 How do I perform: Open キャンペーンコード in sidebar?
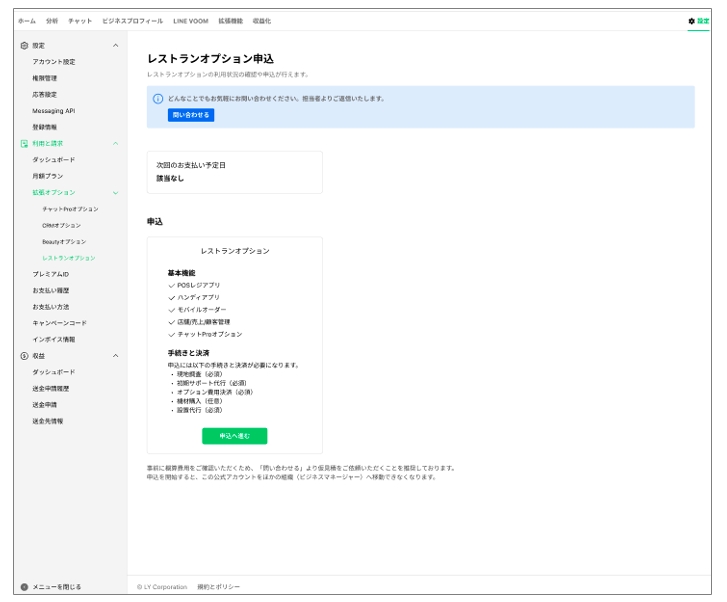pyautogui.click(x=59, y=323)
